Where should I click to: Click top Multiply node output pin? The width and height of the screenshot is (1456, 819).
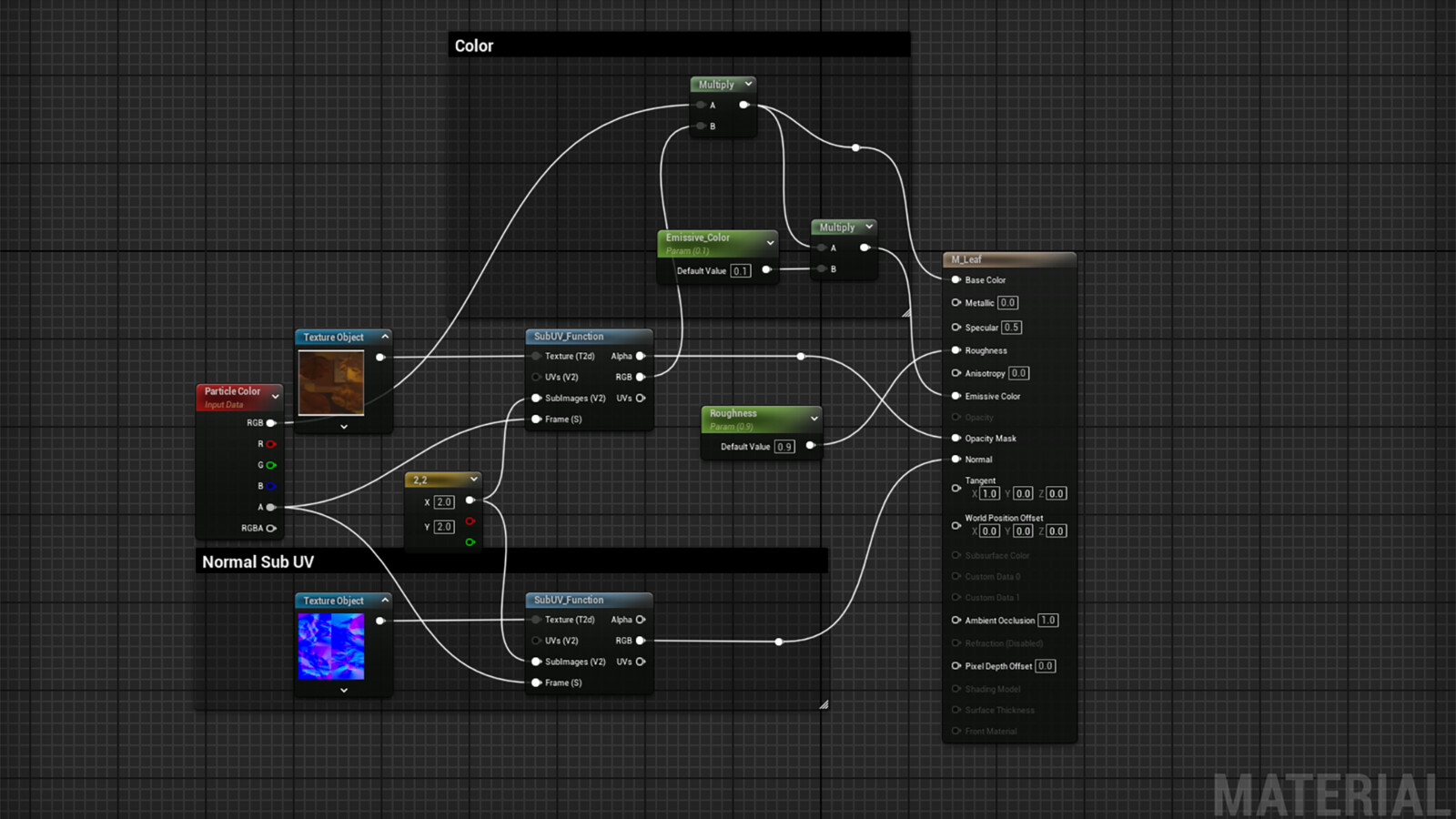[744, 105]
